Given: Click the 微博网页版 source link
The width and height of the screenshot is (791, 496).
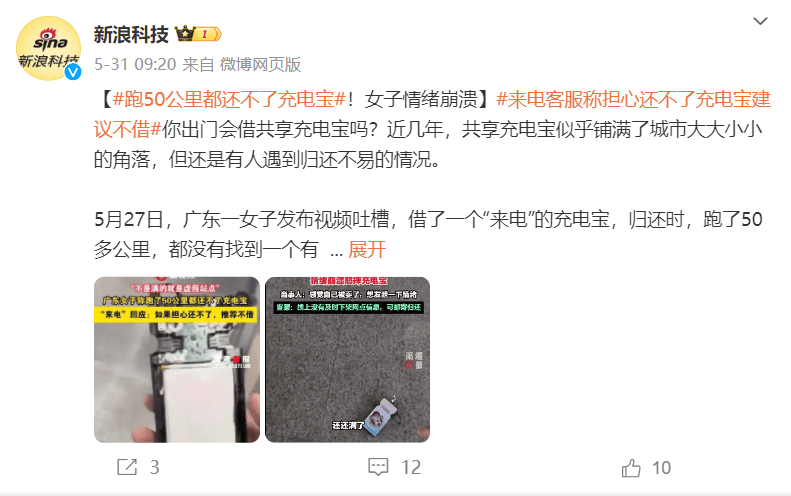Looking at the screenshot, I should (x=260, y=65).
